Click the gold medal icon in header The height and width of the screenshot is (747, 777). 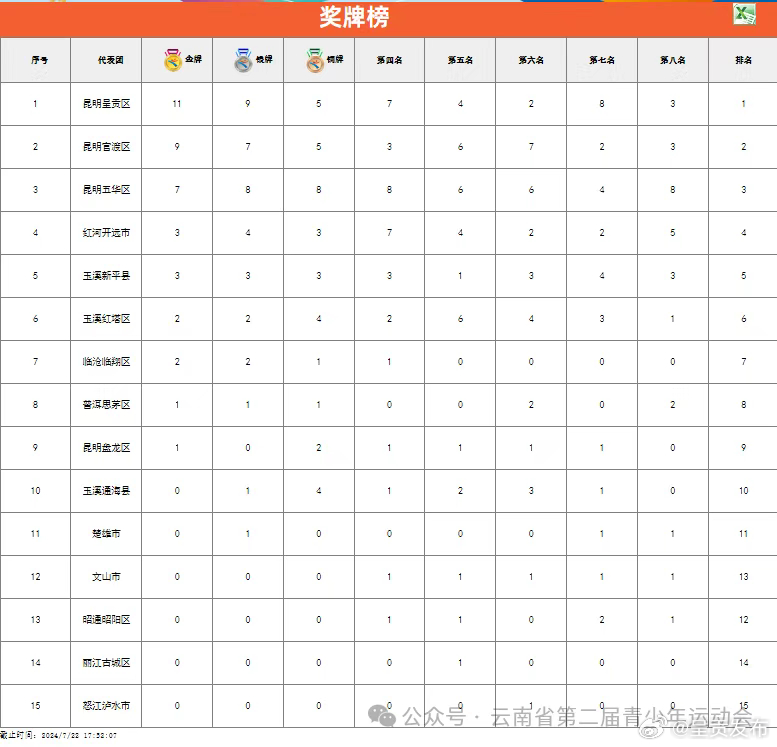point(173,60)
